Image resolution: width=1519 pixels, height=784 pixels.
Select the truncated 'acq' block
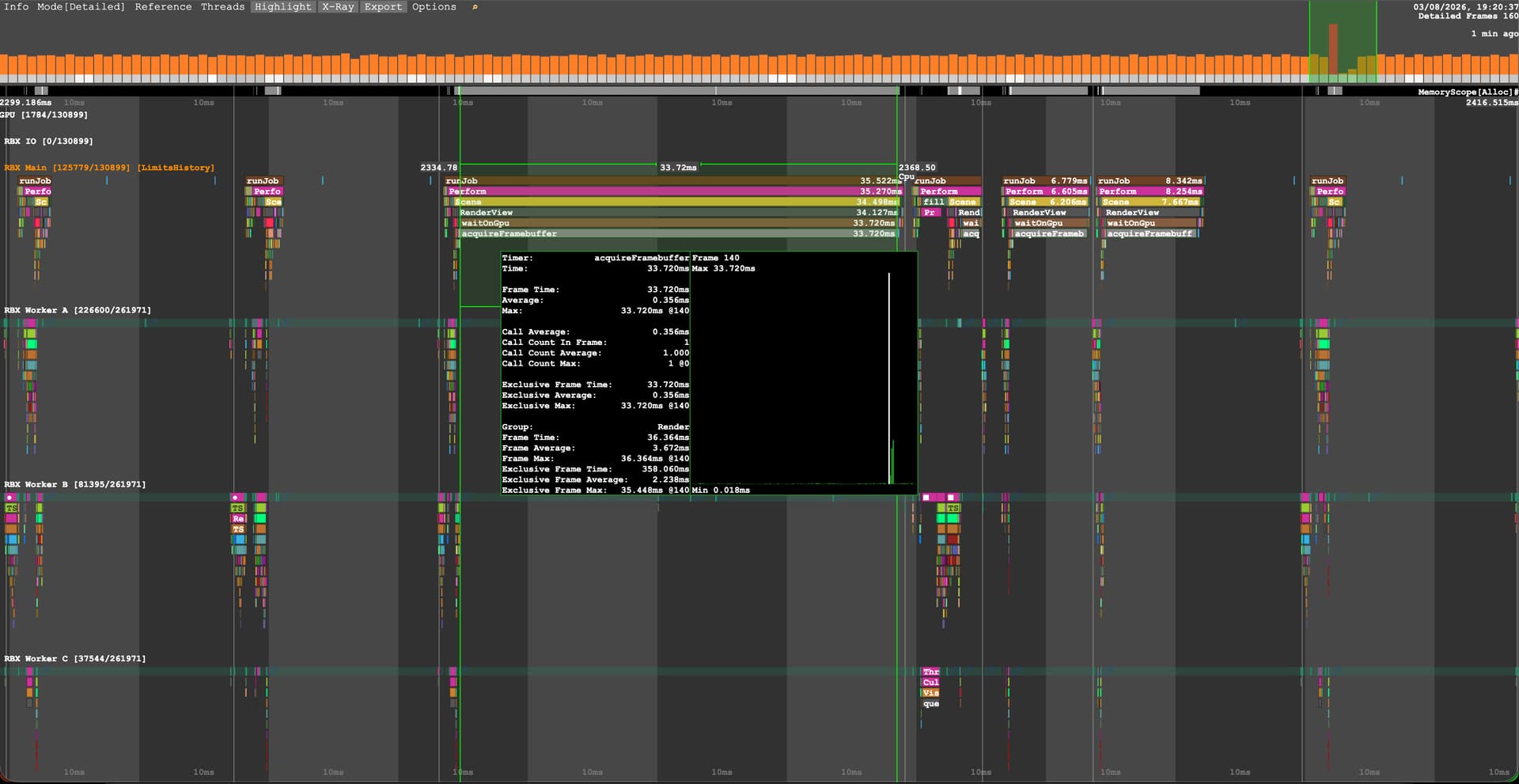pyautogui.click(x=971, y=233)
